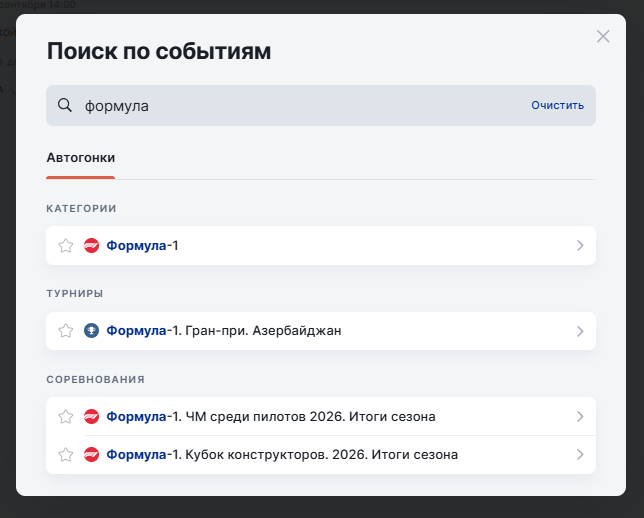The image size is (644, 518).
Task: Open Кубок конструкторов. 2026 competition
Action: [282, 455]
